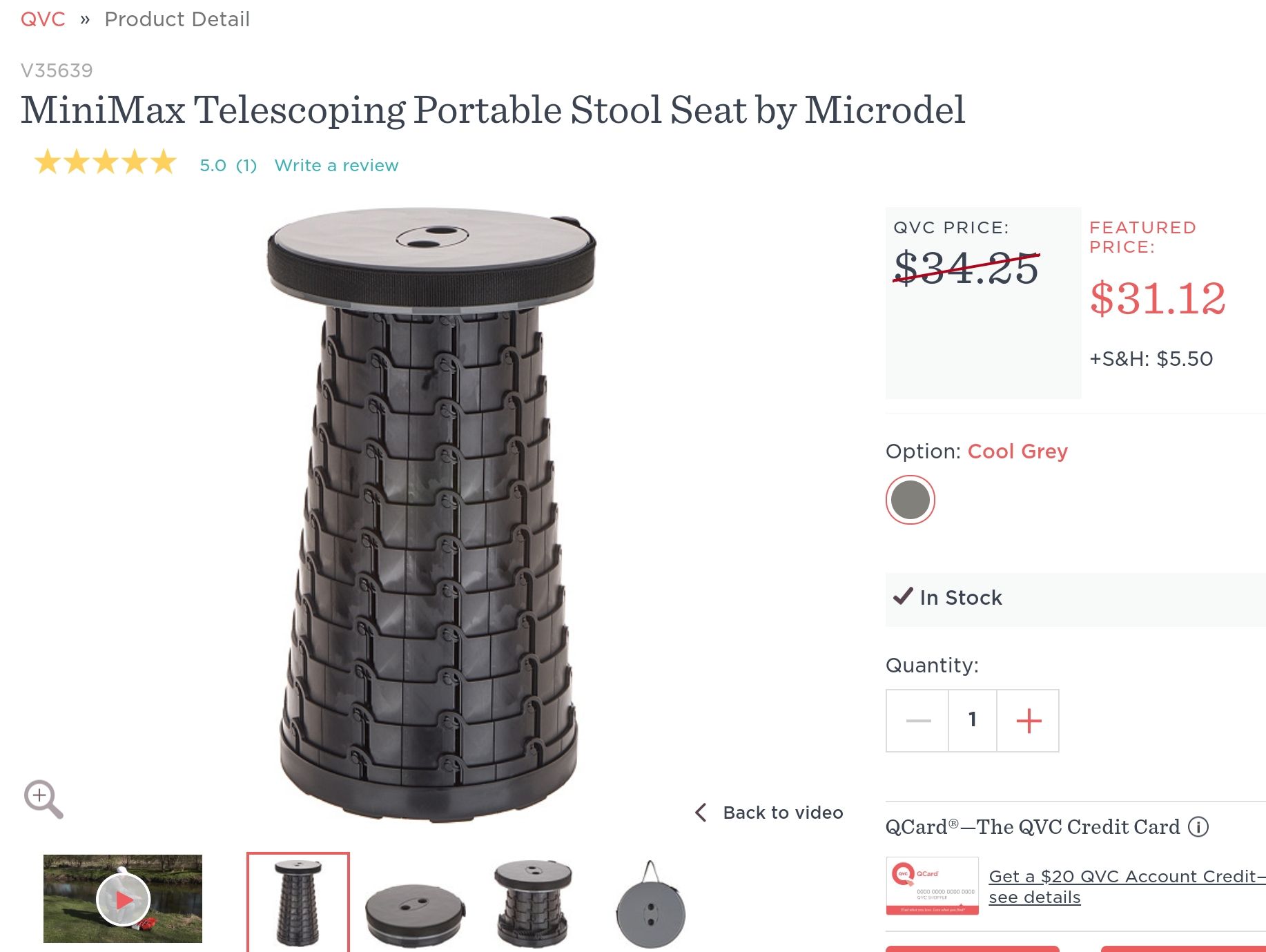Select the Cool Grey color swatch
The width and height of the screenshot is (1266, 952).
coord(910,500)
